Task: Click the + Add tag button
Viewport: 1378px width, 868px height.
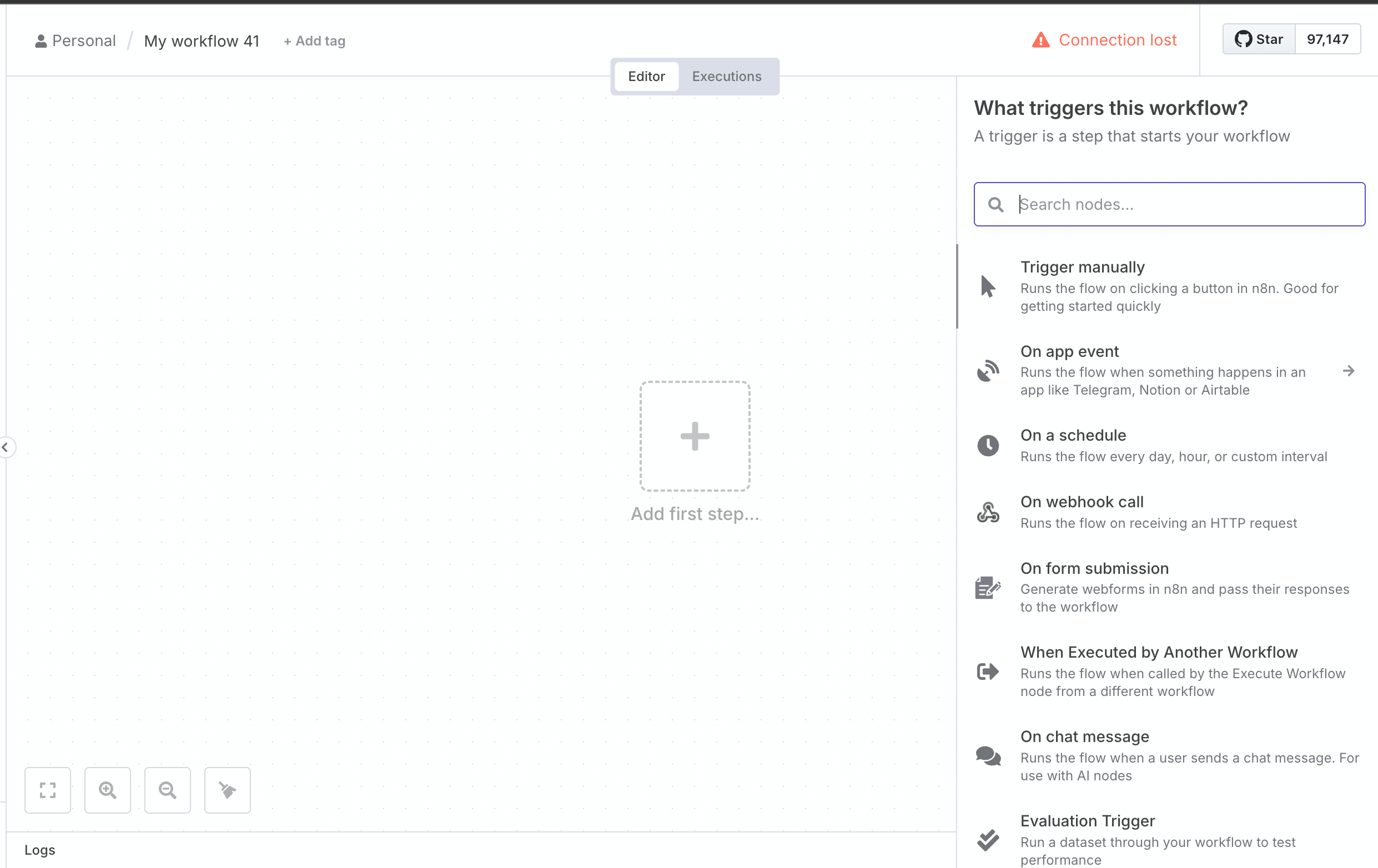Action: click(x=315, y=41)
